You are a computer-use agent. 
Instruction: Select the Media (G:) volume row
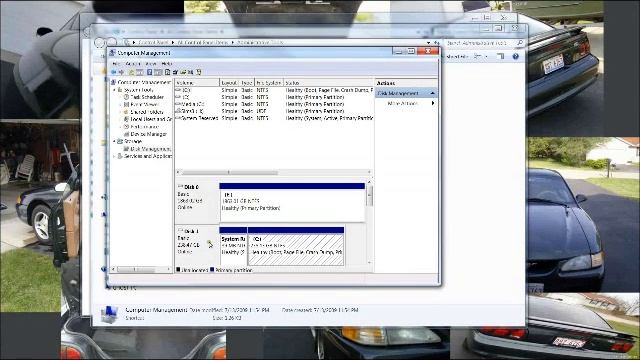274,104
